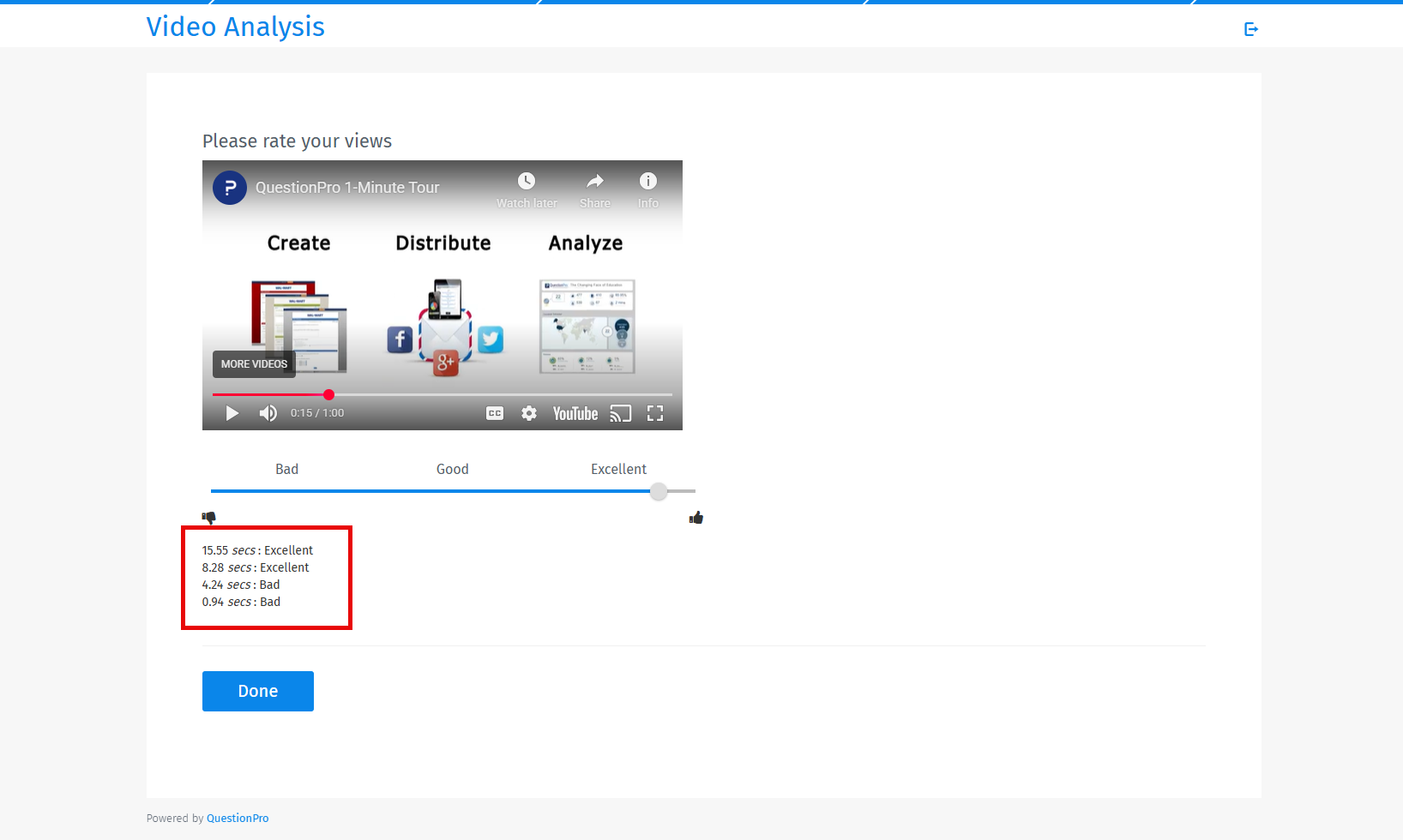Click the QuestionPro channel avatar icon

pos(230,188)
